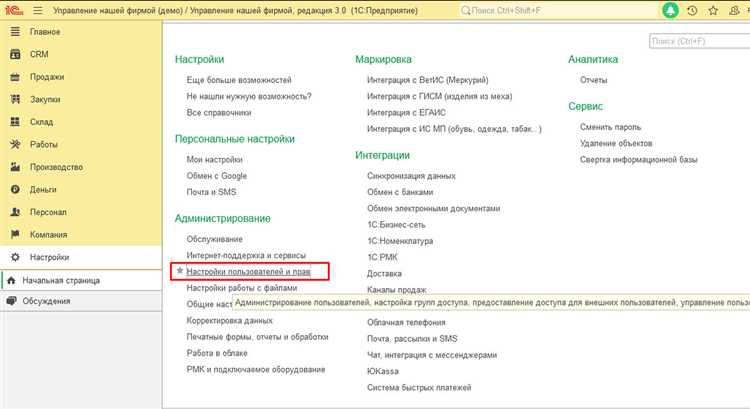750x409 pixels.
Task: Open Обмен электронными документами link
Action: pyautogui.click(x=433, y=208)
